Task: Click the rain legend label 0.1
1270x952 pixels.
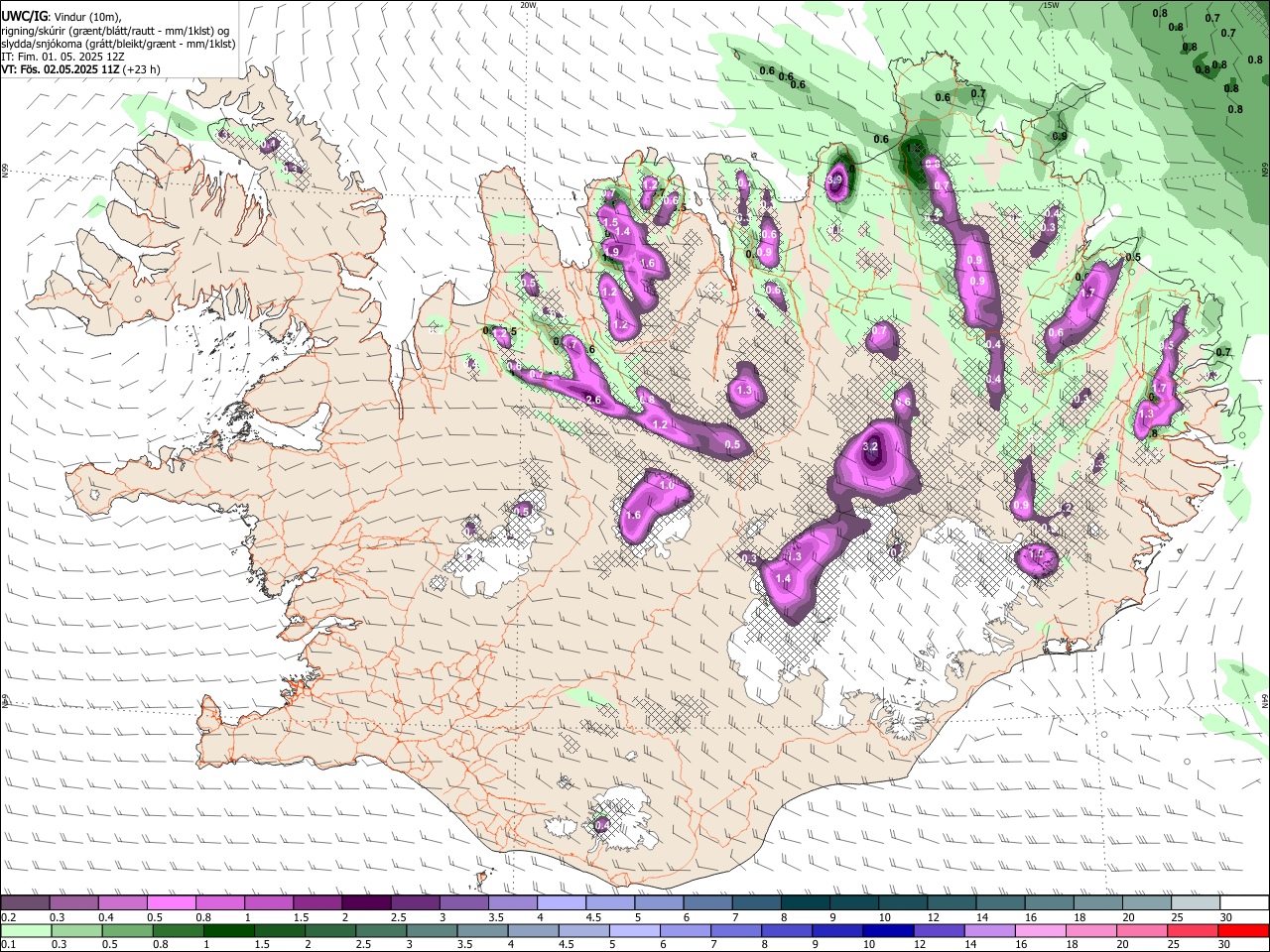Action: tap(8, 944)
